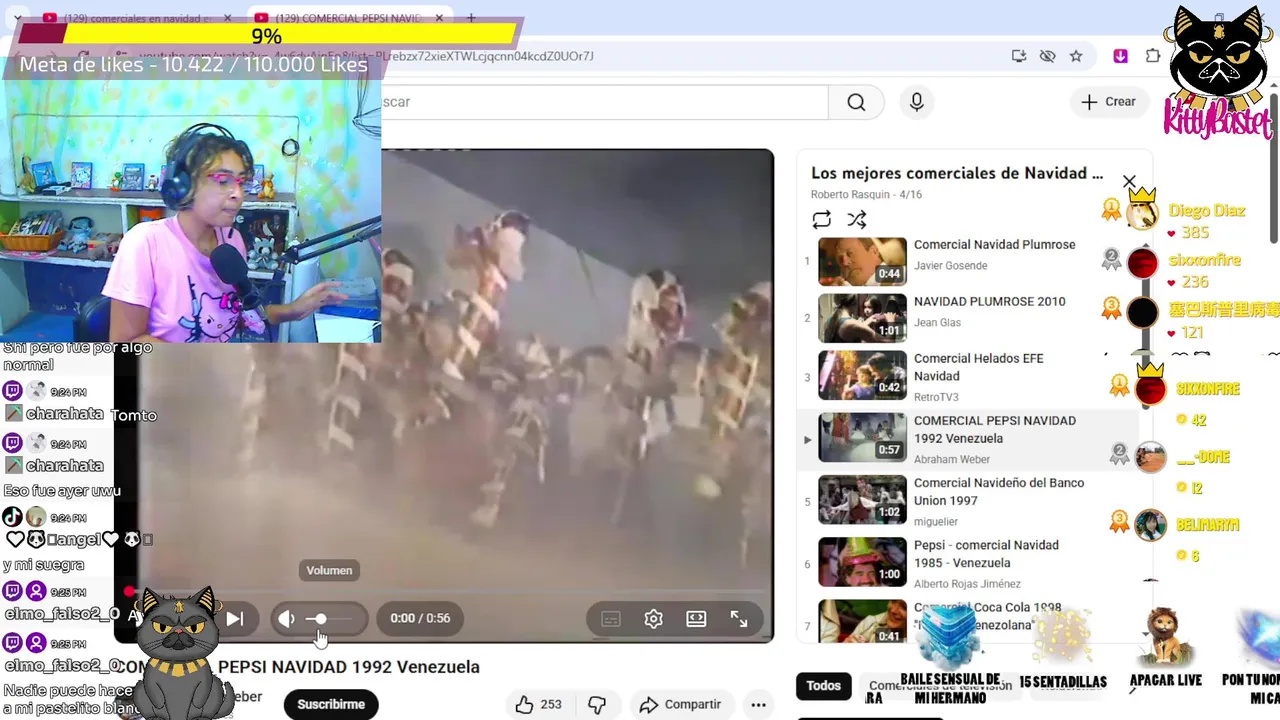
Task: Select COMERCIAL PEPSI NAVIDAD 1992 playlist item
Action: coord(967,438)
